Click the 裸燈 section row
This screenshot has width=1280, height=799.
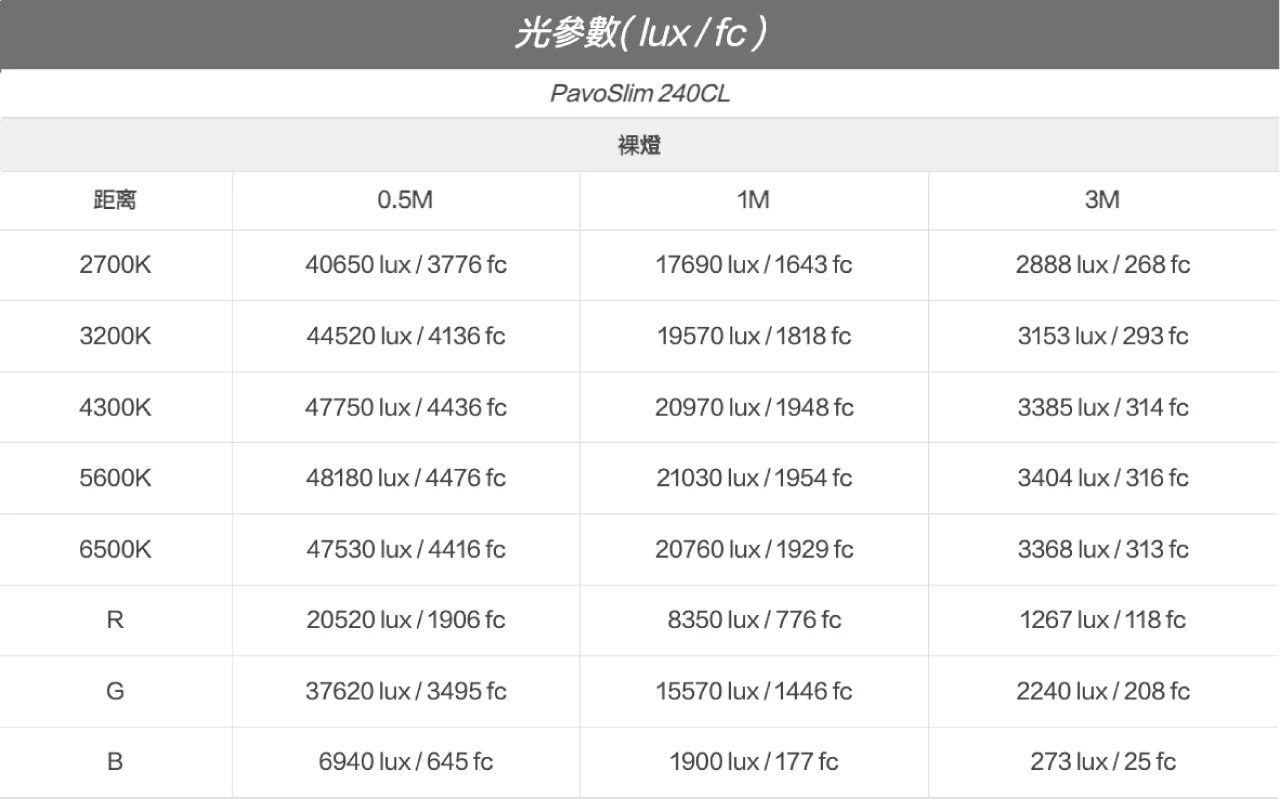(x=640, y=146)
